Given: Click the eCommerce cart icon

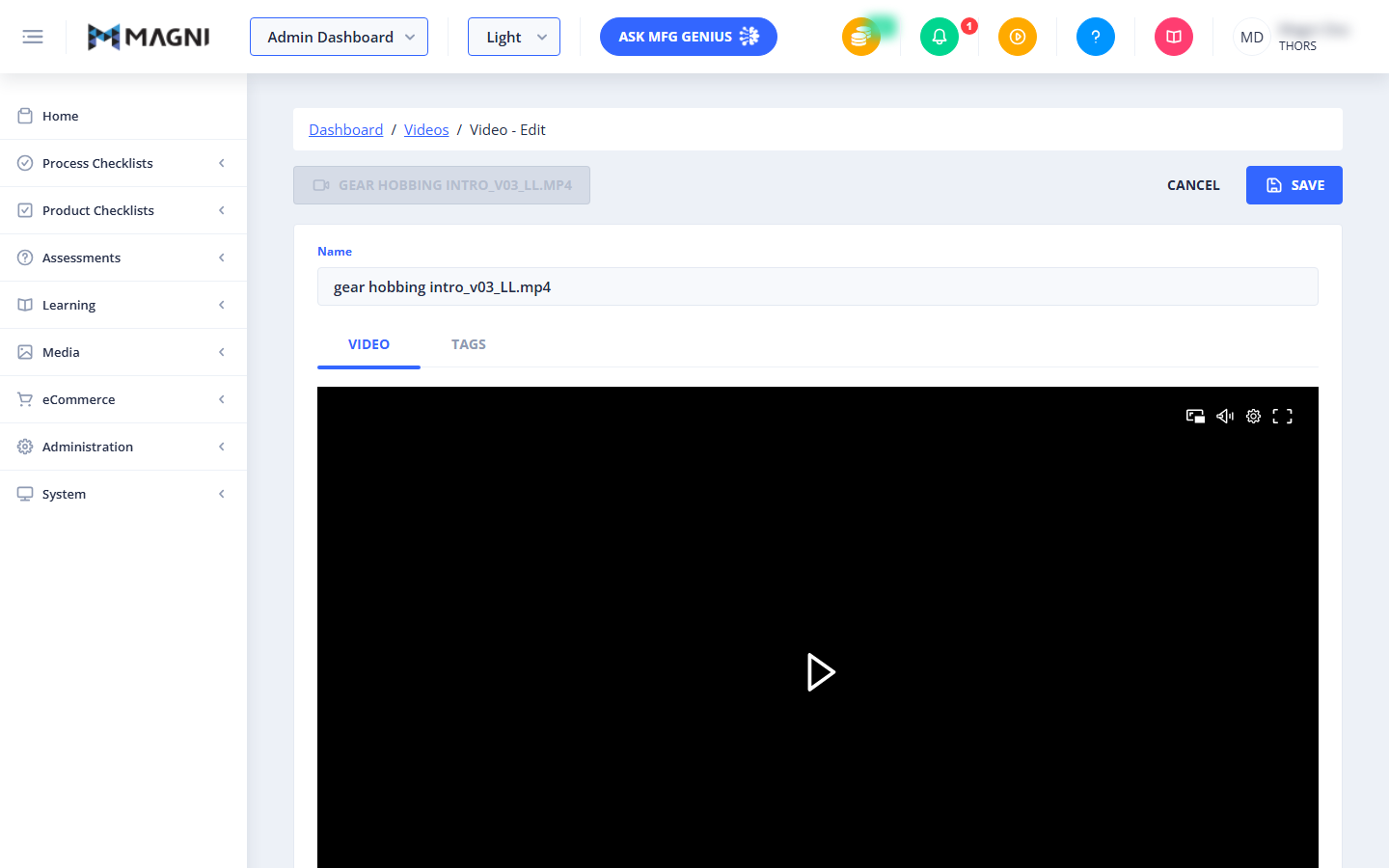Looking at the screenshot, I should coord(25,399).
